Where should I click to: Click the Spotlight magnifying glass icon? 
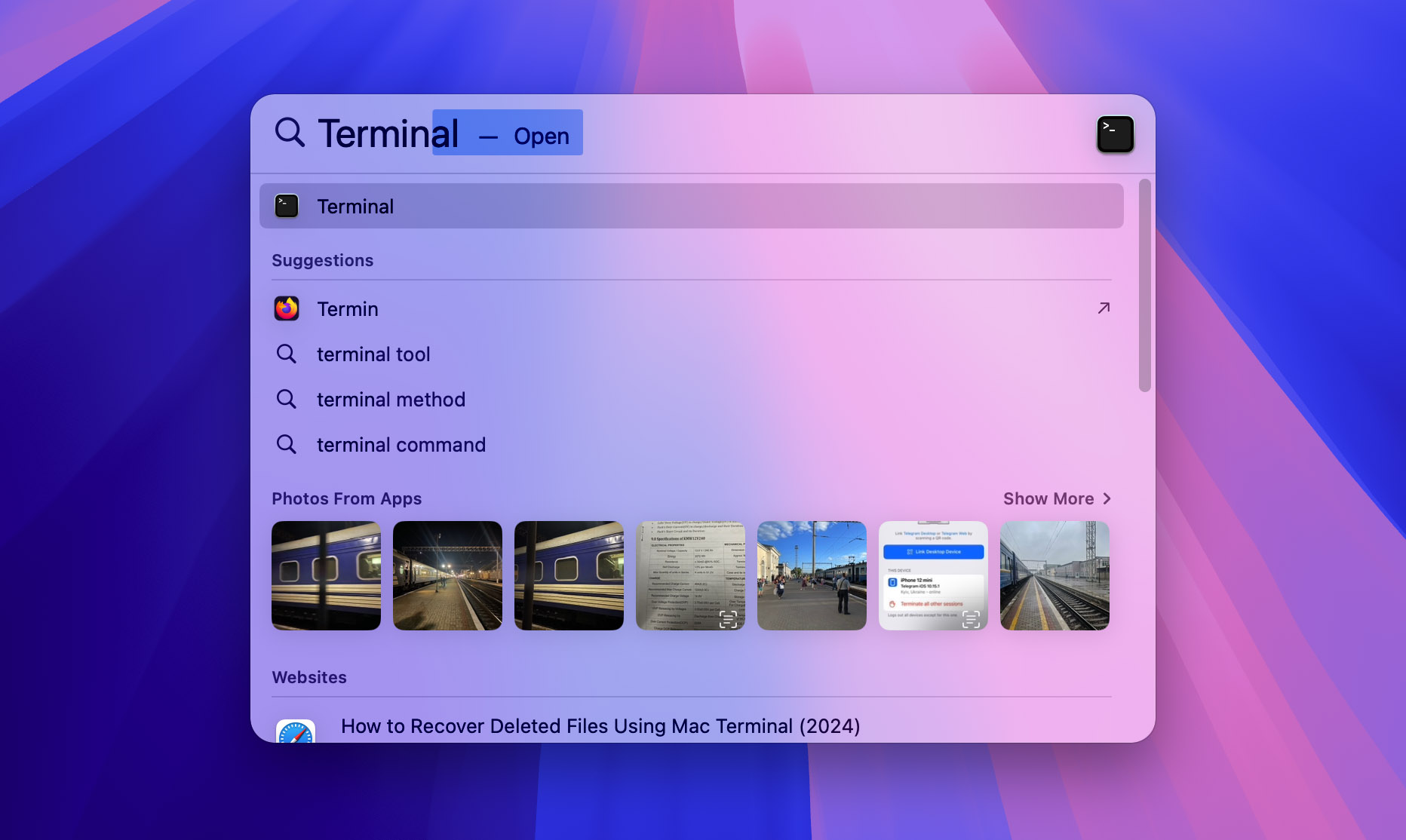[290, 132]
